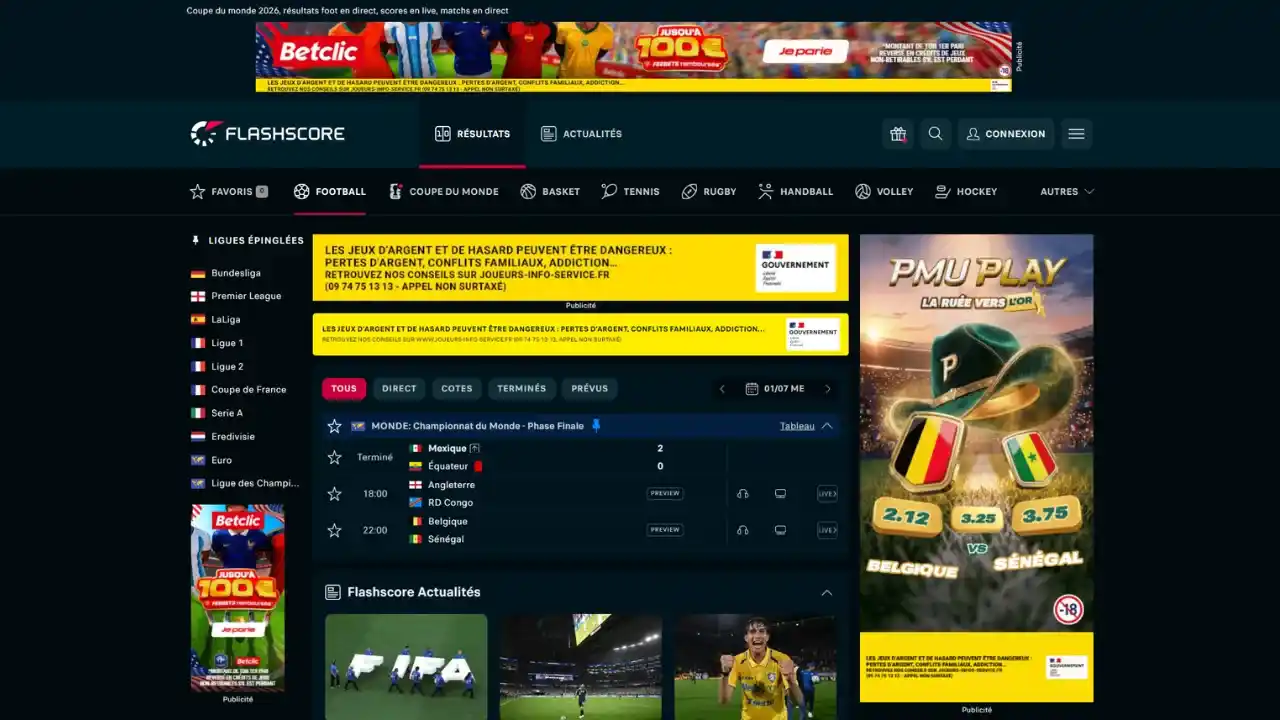
Task: Open the hamburger menu
Action: point(1077,134)
